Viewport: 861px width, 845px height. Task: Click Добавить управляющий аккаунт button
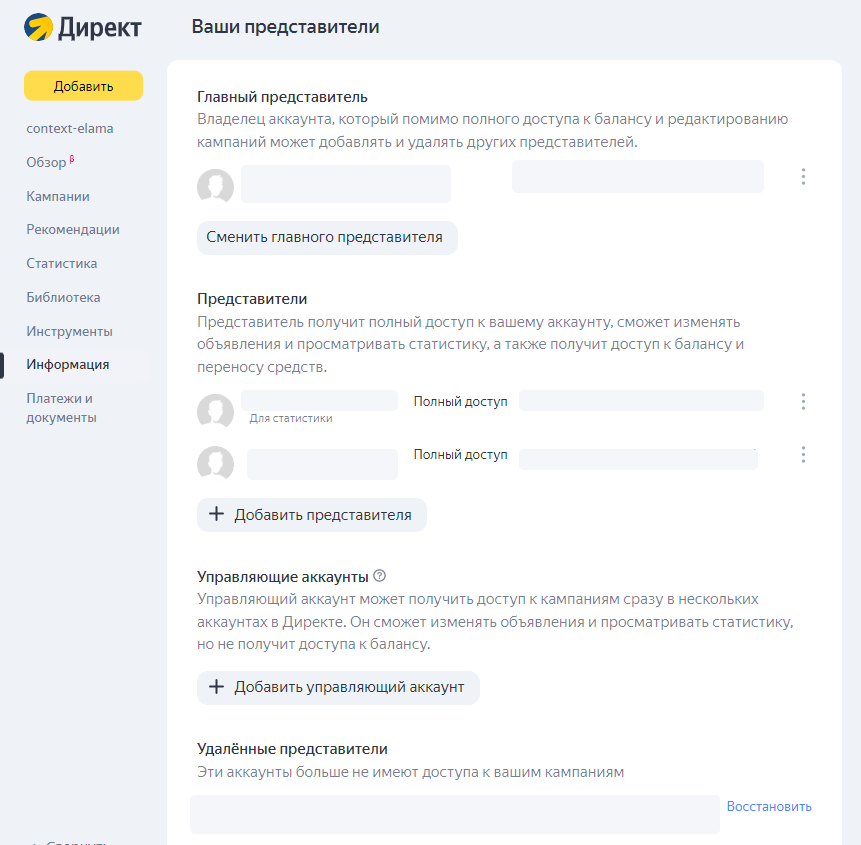pos(337,688)
